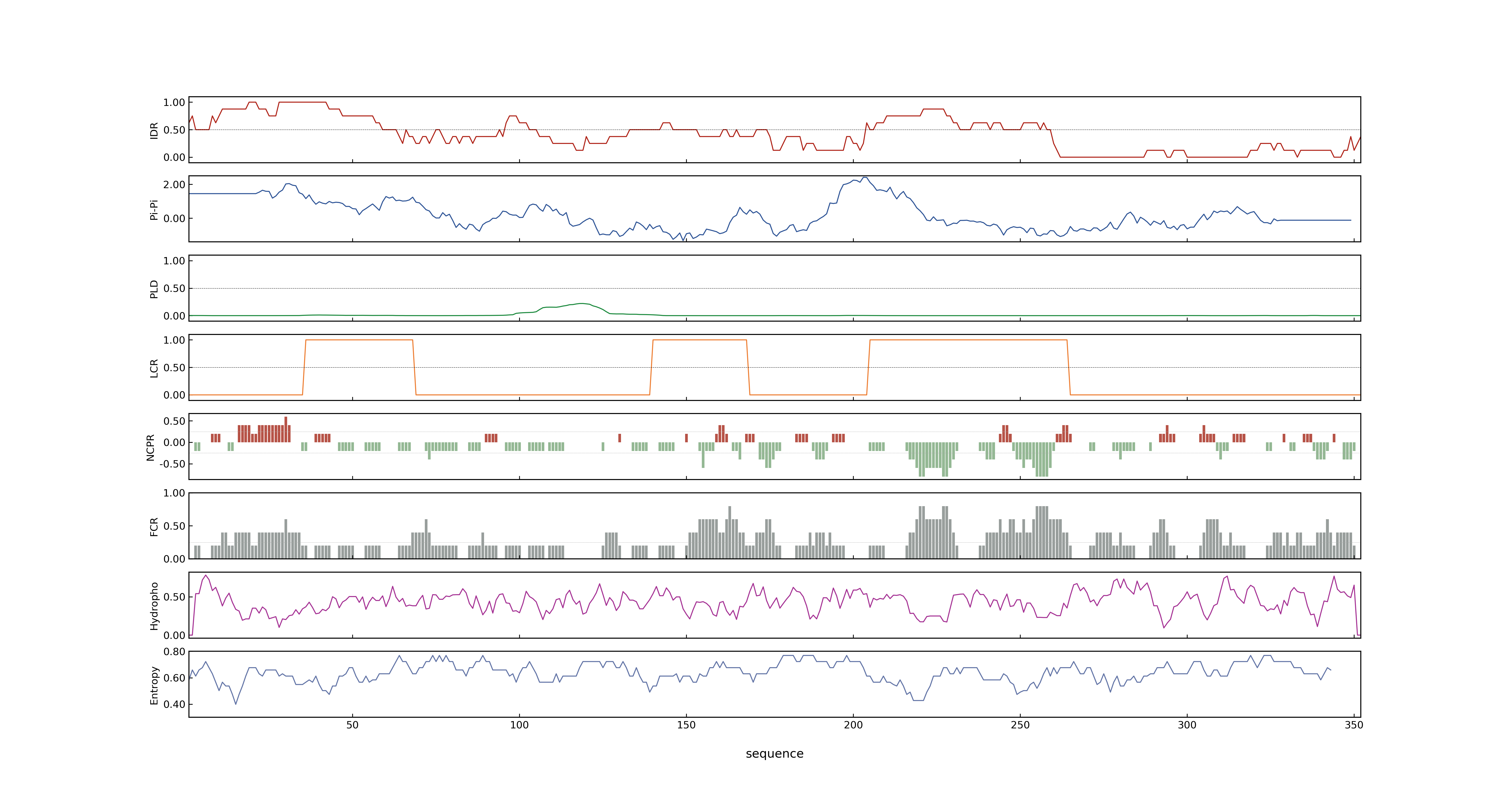This screenshot has width=1512, height=806.
Task: Click x-axis tick label 150
Action: [x=686, y=725]
